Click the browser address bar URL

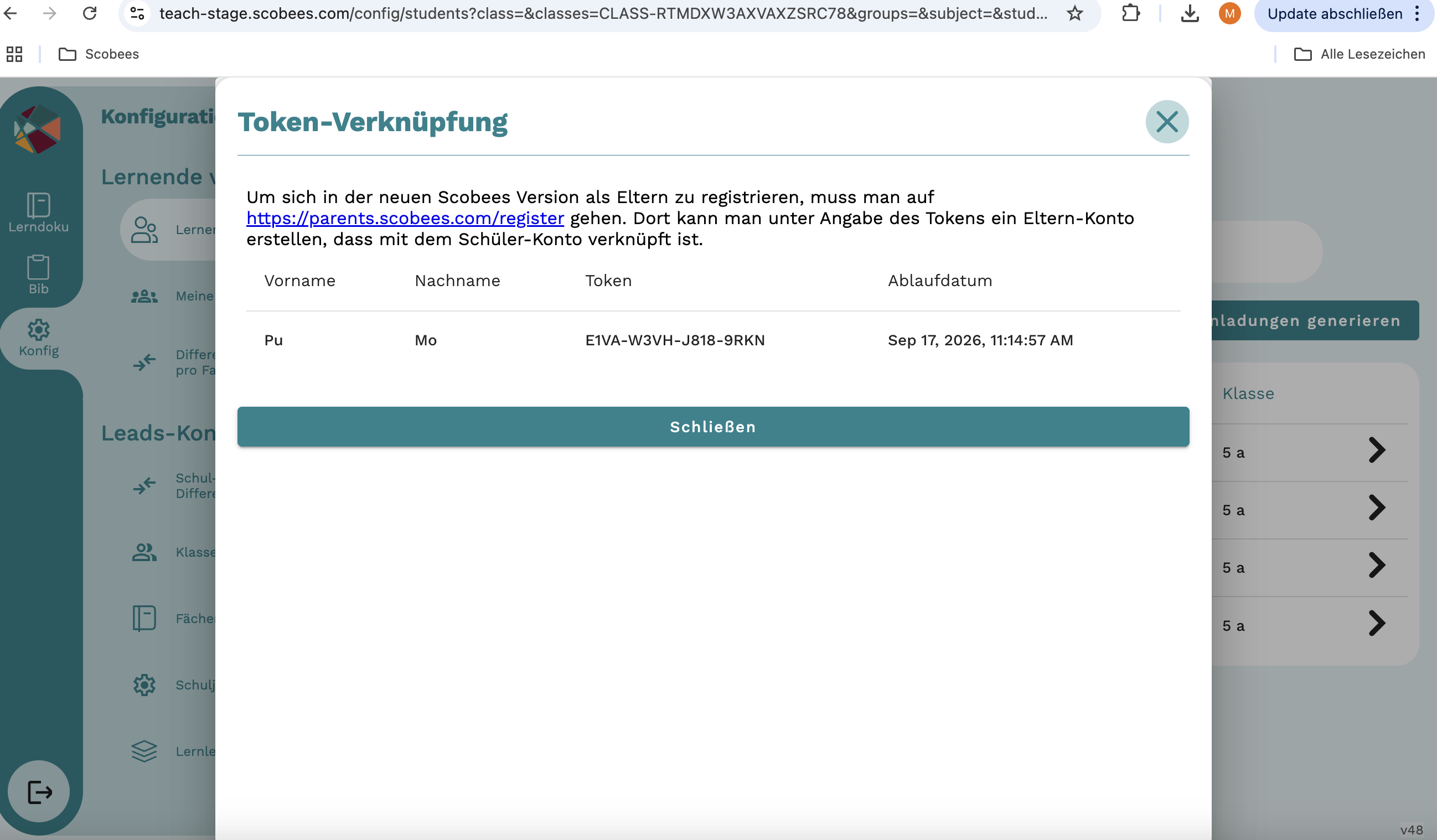coord(602,13)
